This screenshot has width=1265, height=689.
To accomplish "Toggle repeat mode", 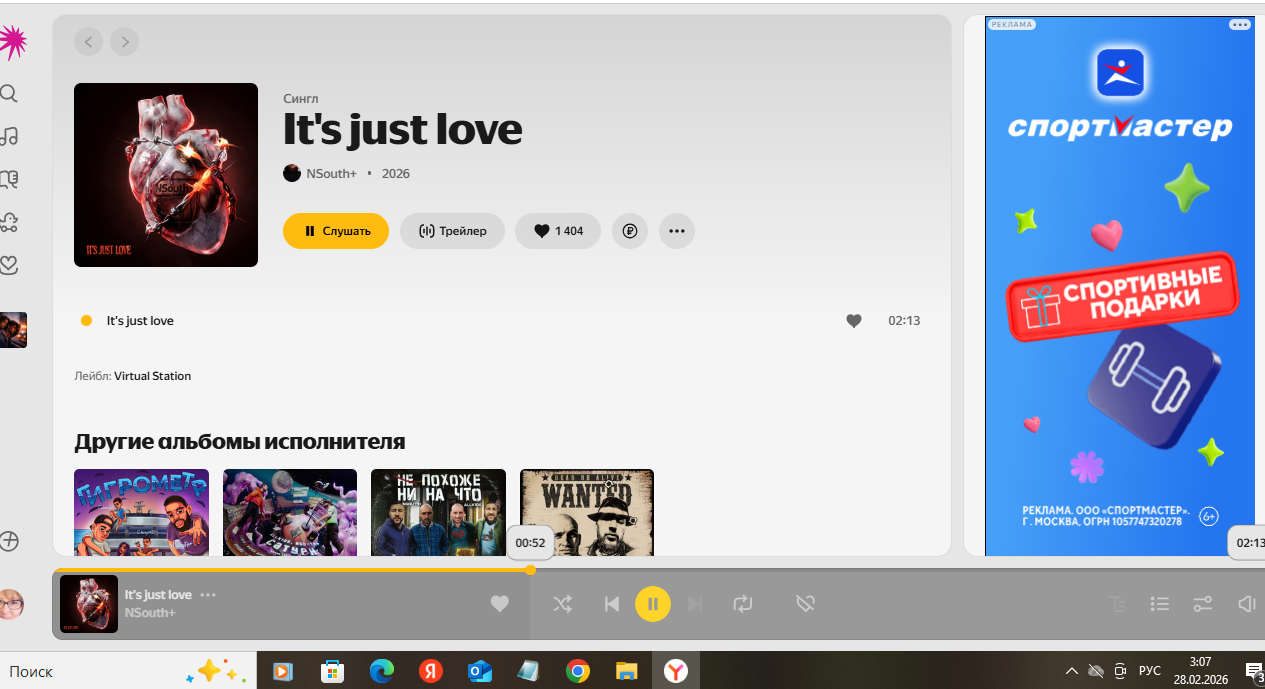I will pyautogui.click(x=742, y=603).
